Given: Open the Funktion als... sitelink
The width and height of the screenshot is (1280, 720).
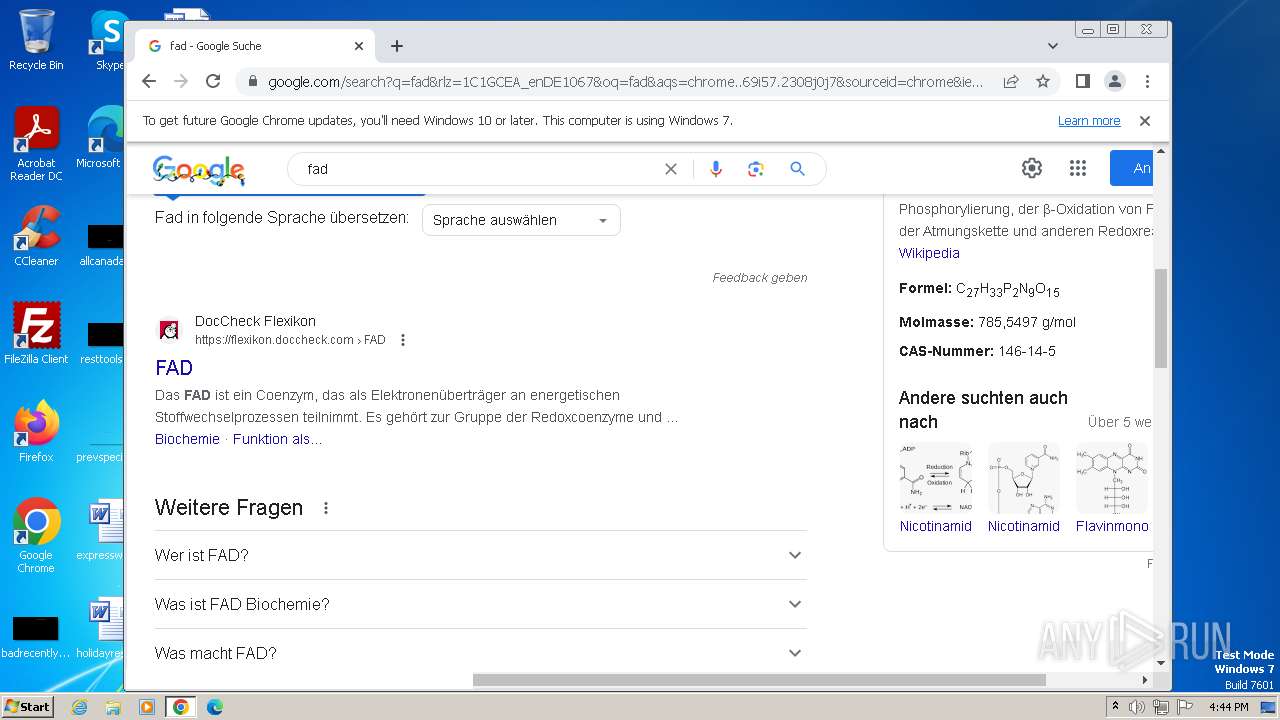Looking at the screenshot, I should click(278, 439).
